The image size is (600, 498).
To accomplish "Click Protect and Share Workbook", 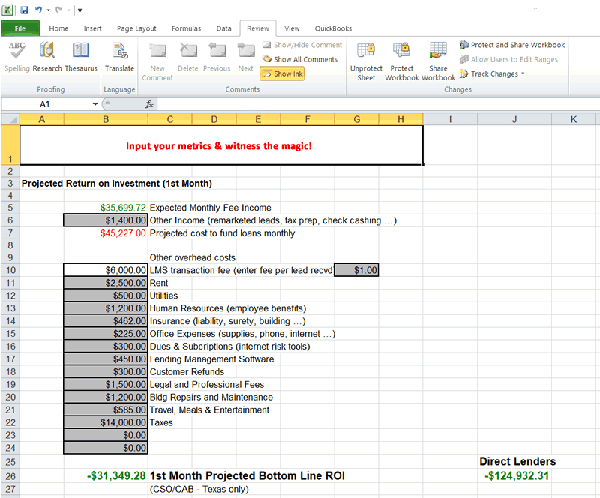I will [512, 45].
